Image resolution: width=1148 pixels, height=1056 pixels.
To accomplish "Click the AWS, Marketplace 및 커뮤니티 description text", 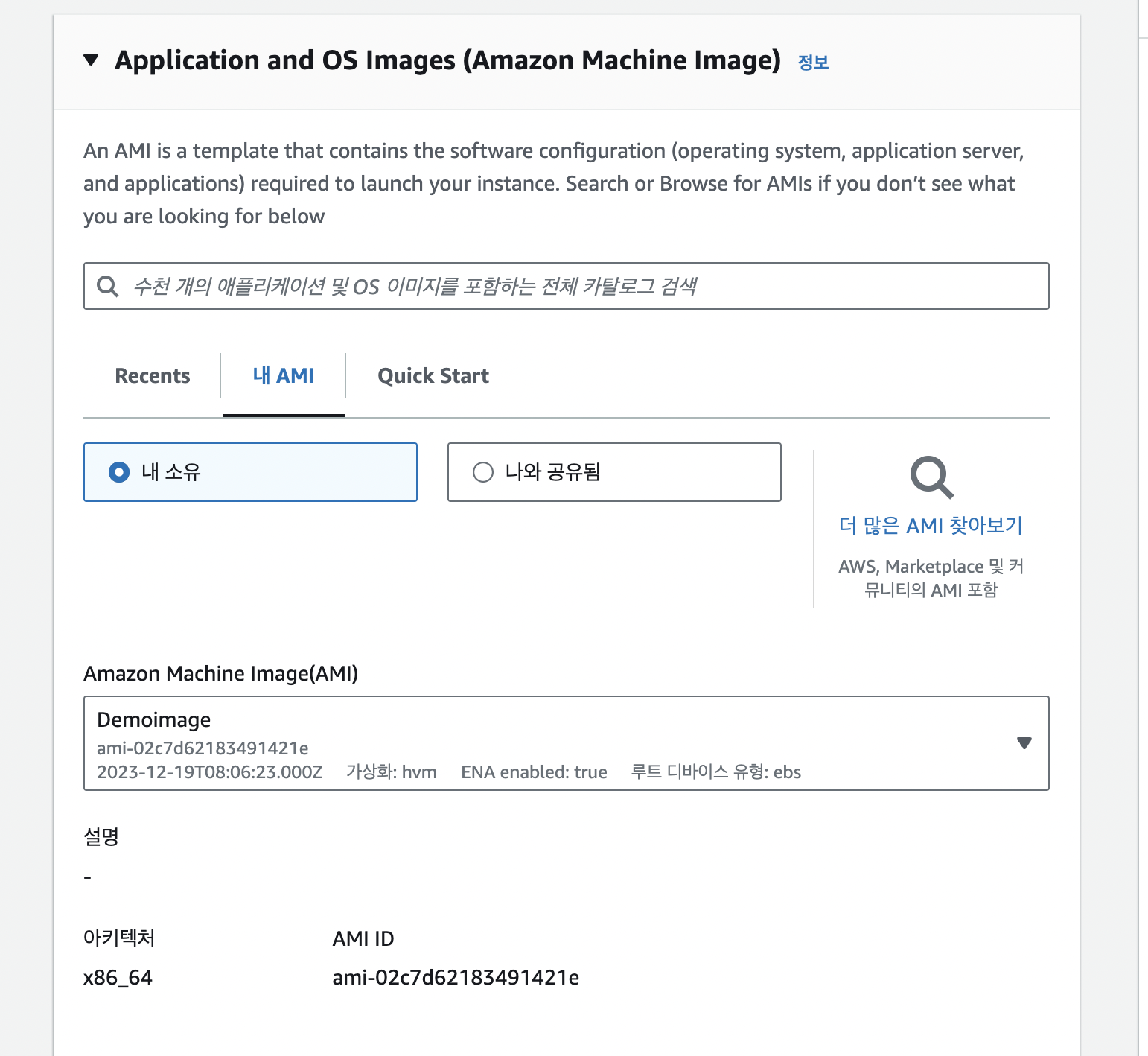I will point(931,578).
